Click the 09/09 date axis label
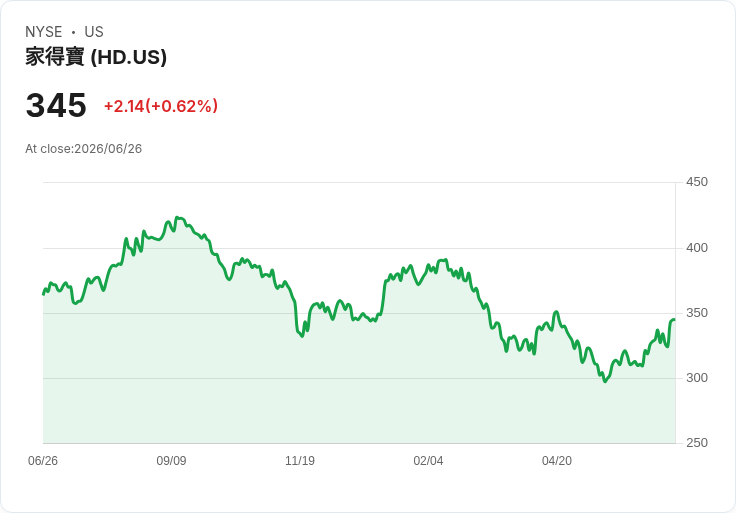 171,460
